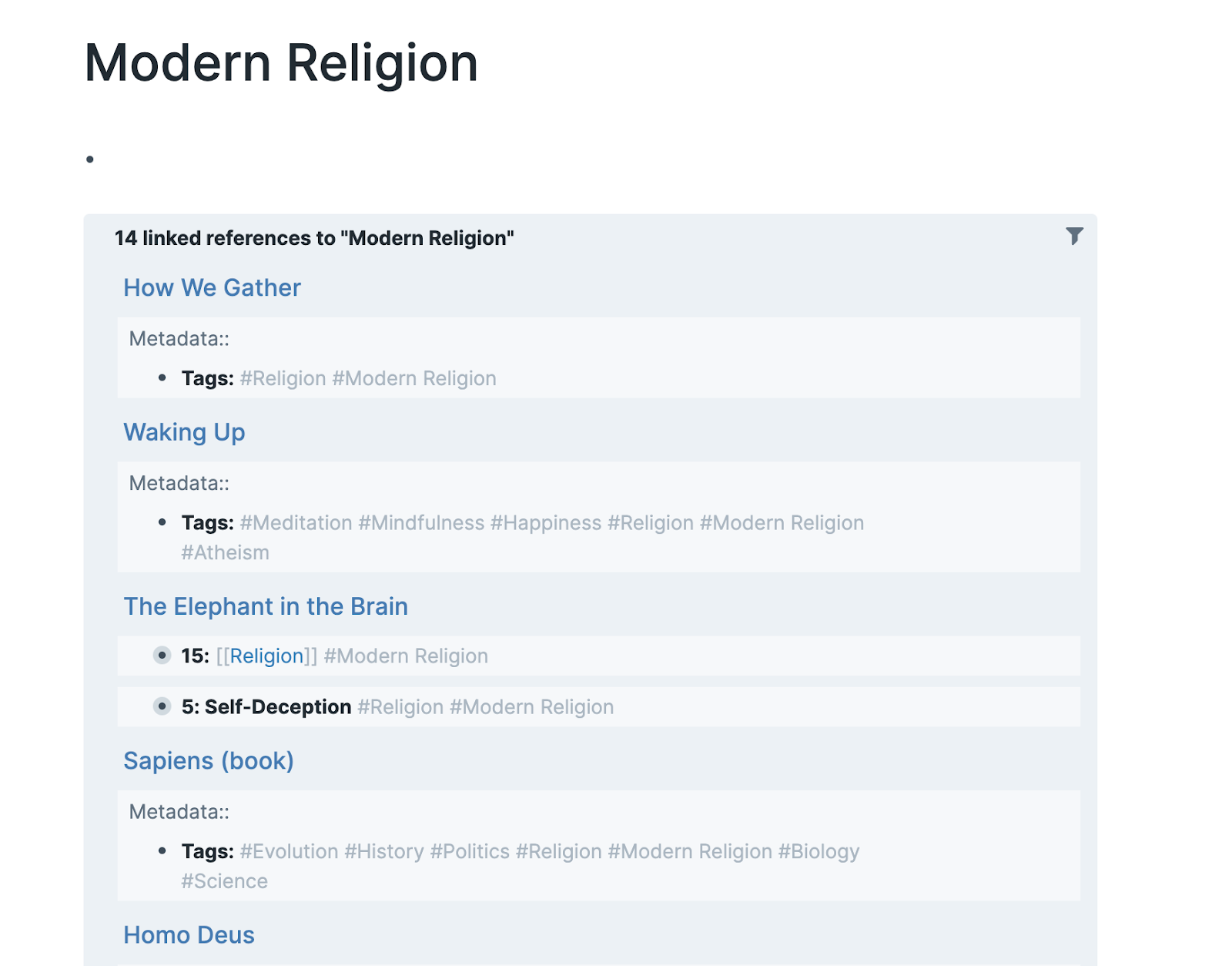
Task: Open the #Happiness tag
Action: click(x=546, y=523)
